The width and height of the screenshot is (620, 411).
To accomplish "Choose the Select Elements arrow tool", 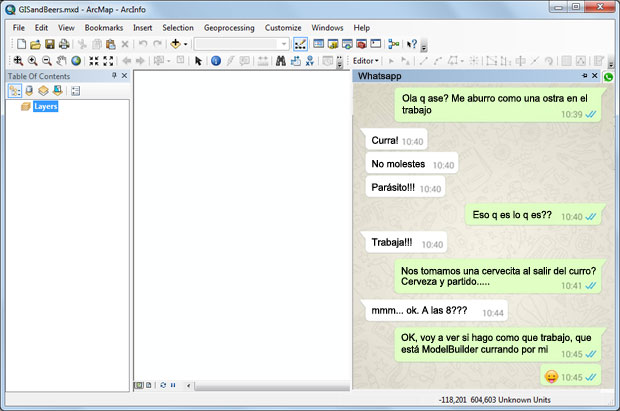I will click(x=198, y=61).
